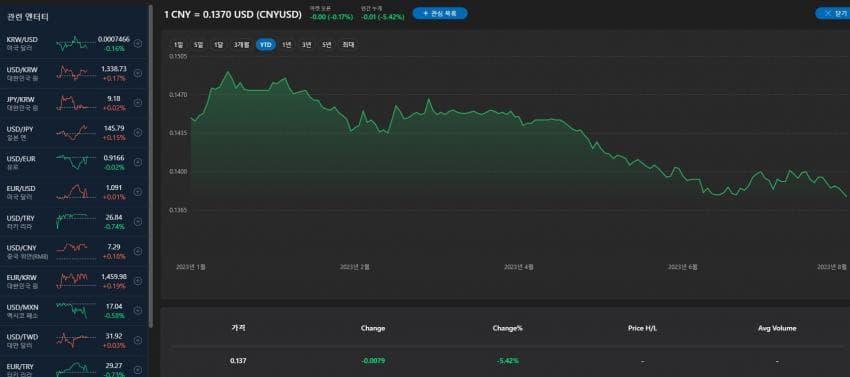Click the -0.0079 change value
The width and height of the screenshot is (850, 377).
pyautogui.click(x=373, y=361)
